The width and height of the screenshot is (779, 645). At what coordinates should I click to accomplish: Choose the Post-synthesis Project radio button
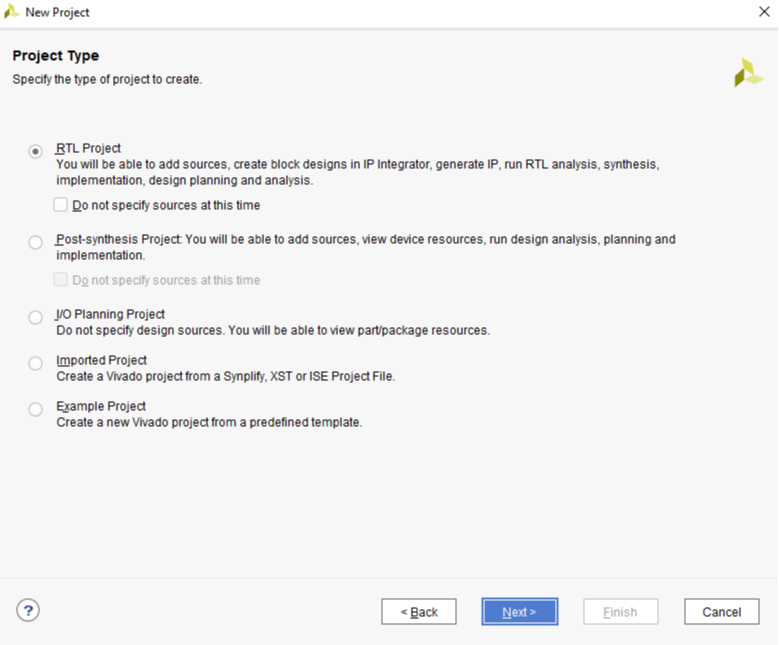tap(36, 242)
